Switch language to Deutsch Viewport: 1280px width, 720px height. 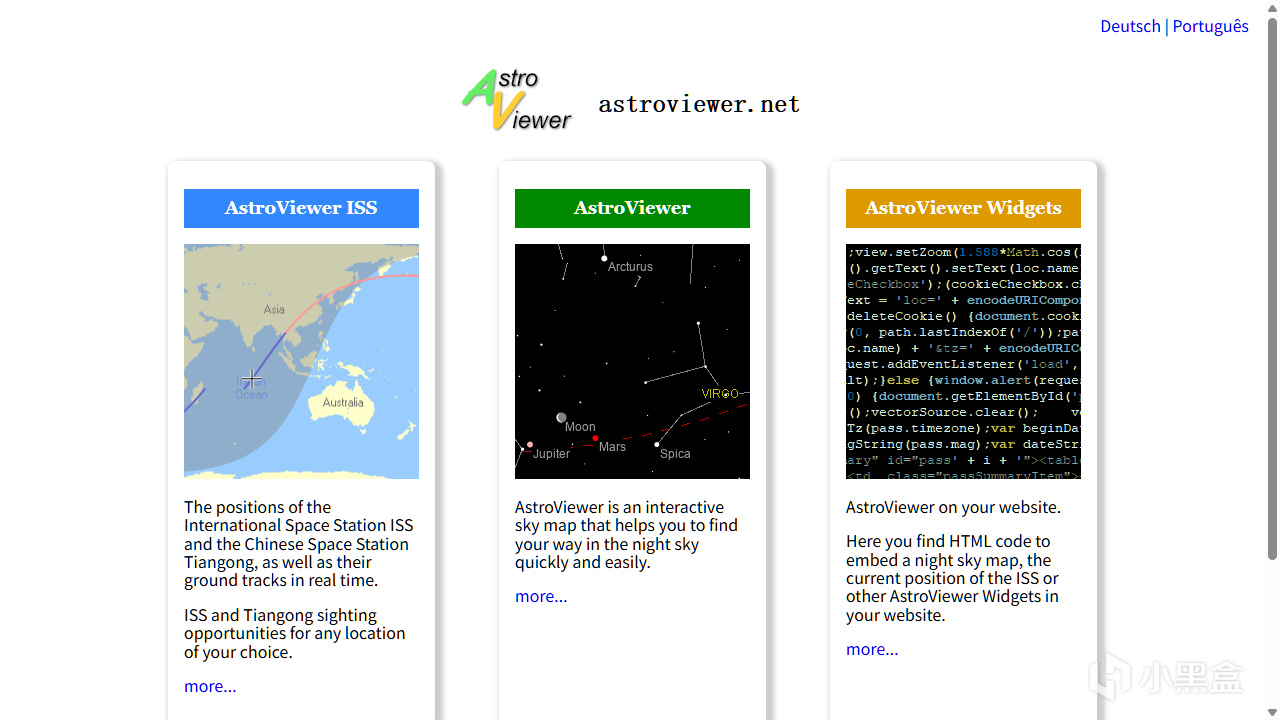click(1130, 26)
